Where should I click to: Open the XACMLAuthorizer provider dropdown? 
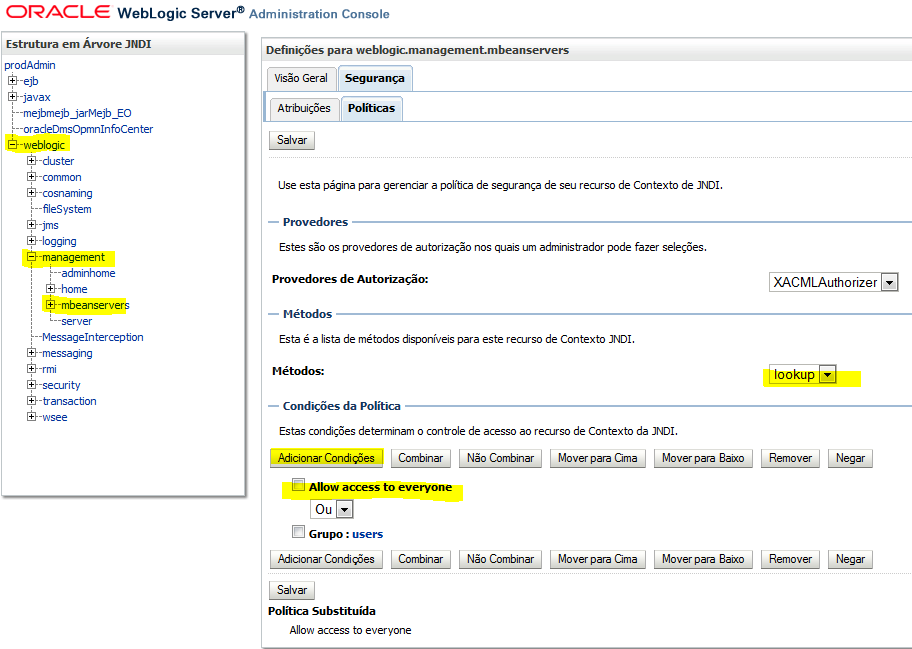coord(833,282)
